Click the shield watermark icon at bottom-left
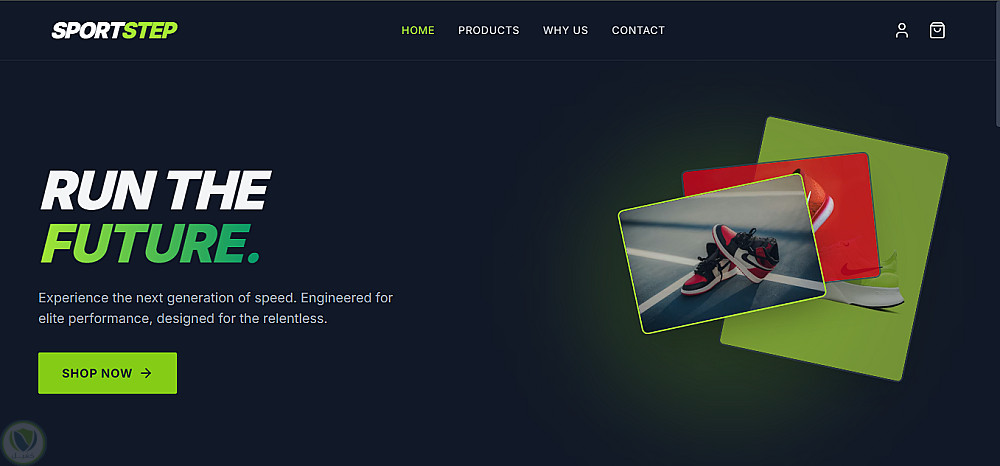The image size is (1000, 466). click(x=24, y=442)
